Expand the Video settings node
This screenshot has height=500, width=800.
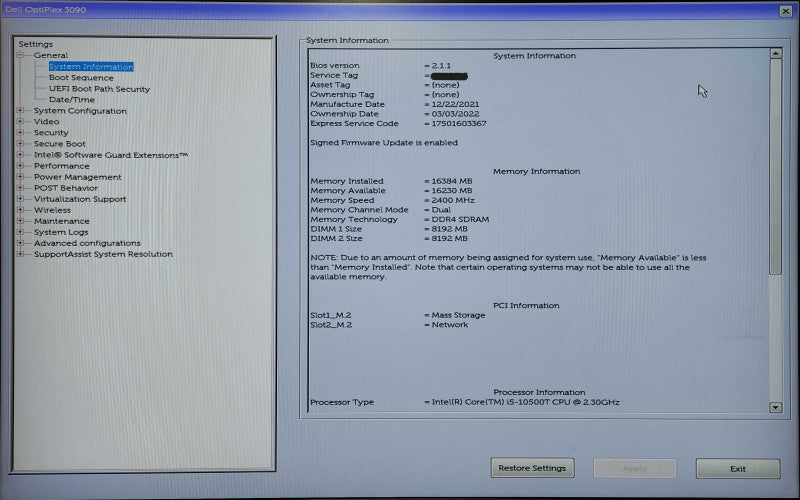[20, 121]
